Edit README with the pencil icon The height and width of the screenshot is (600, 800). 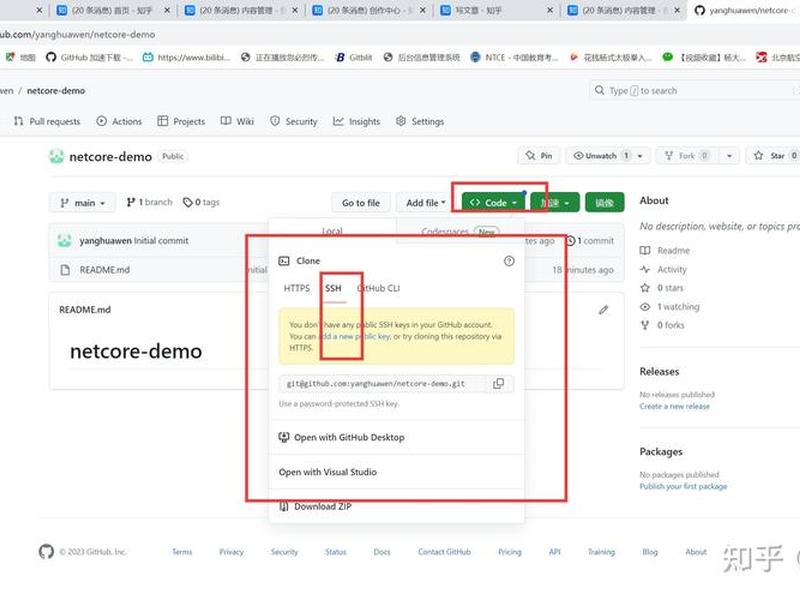604,310
